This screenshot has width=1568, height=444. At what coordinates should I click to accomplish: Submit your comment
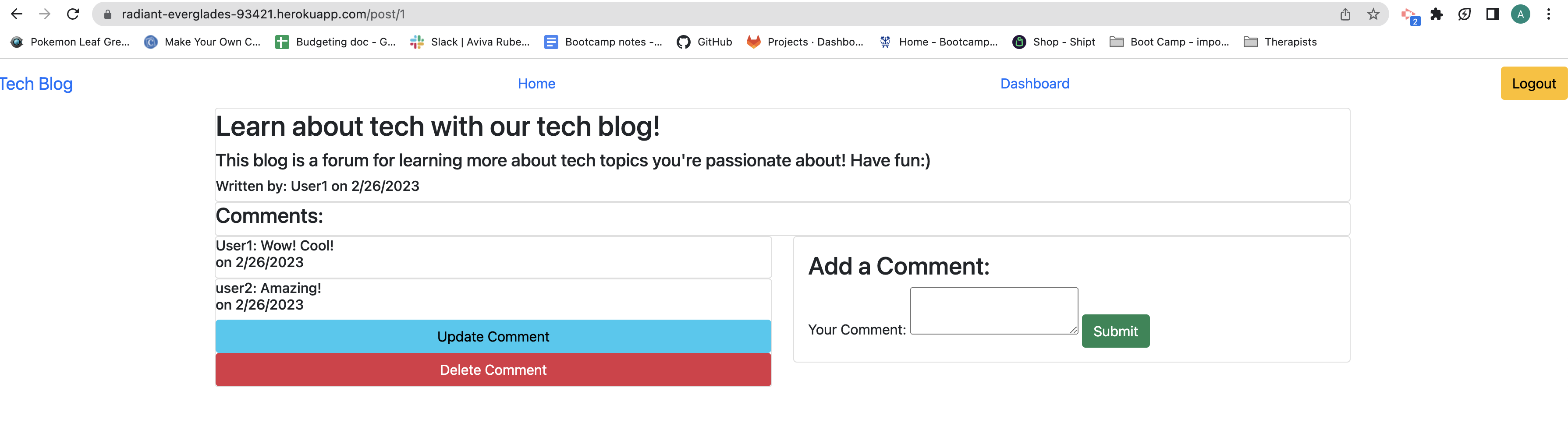click(1115, 331)
